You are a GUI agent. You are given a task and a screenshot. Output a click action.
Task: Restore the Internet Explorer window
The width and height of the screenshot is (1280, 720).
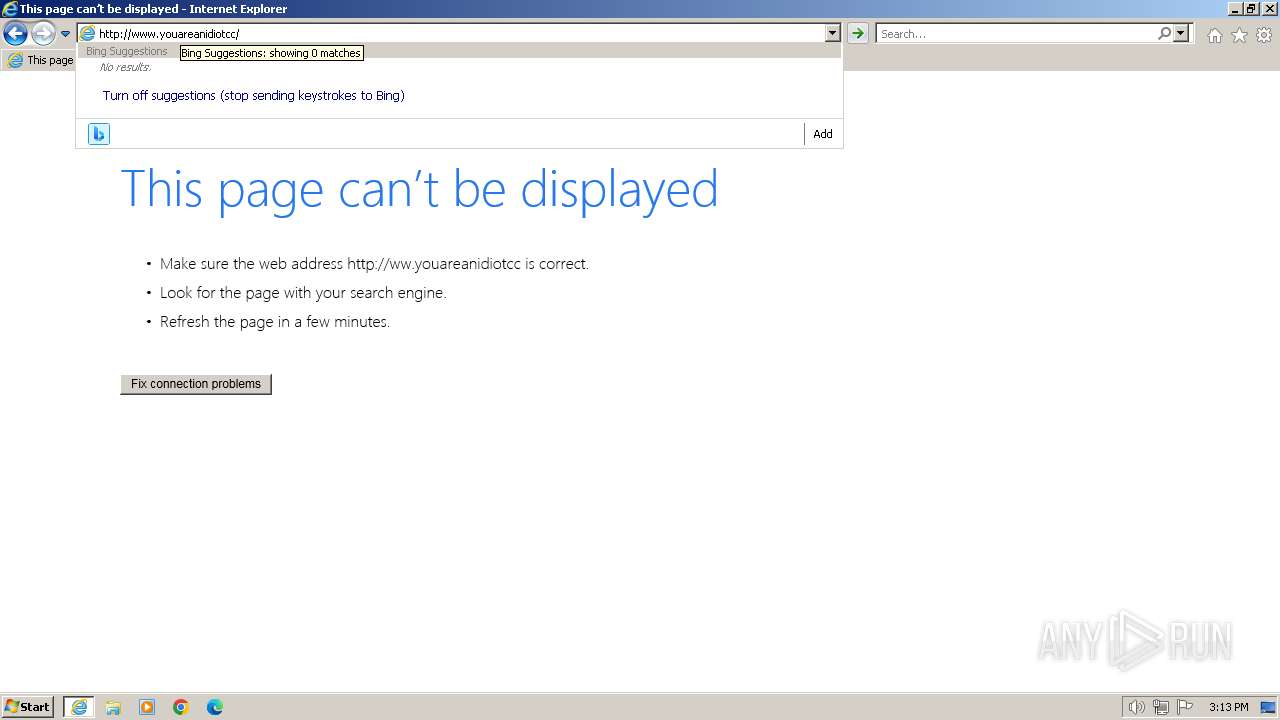[1251, 9]
